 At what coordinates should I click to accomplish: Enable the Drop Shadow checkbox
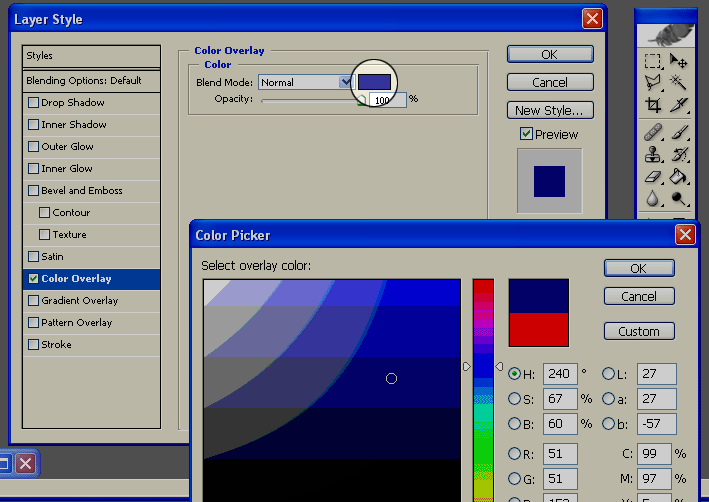pos(34,103)
